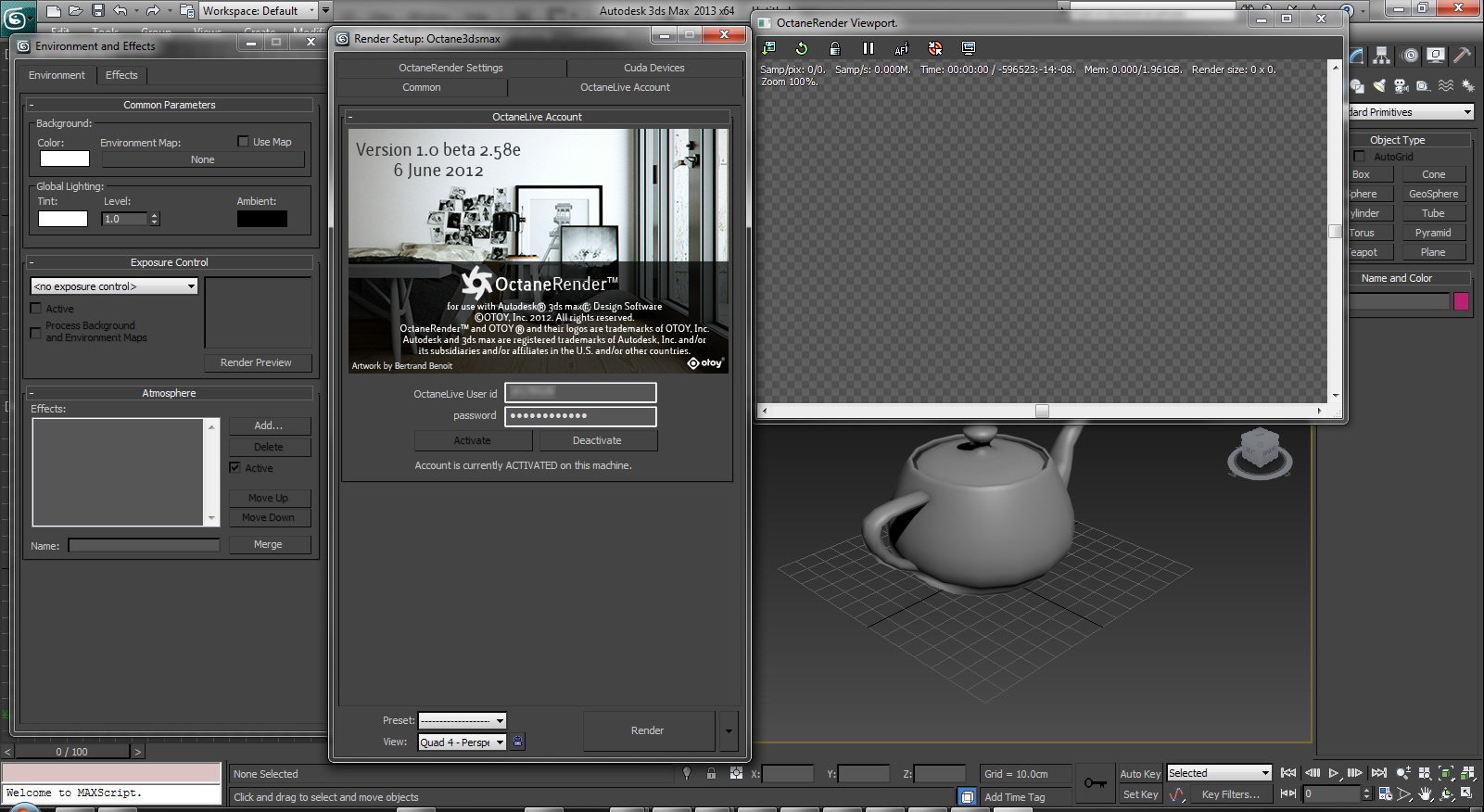Redo the action with the forward arrow icon
This screenshot has height=812, width=1484.
pos(153,11)
